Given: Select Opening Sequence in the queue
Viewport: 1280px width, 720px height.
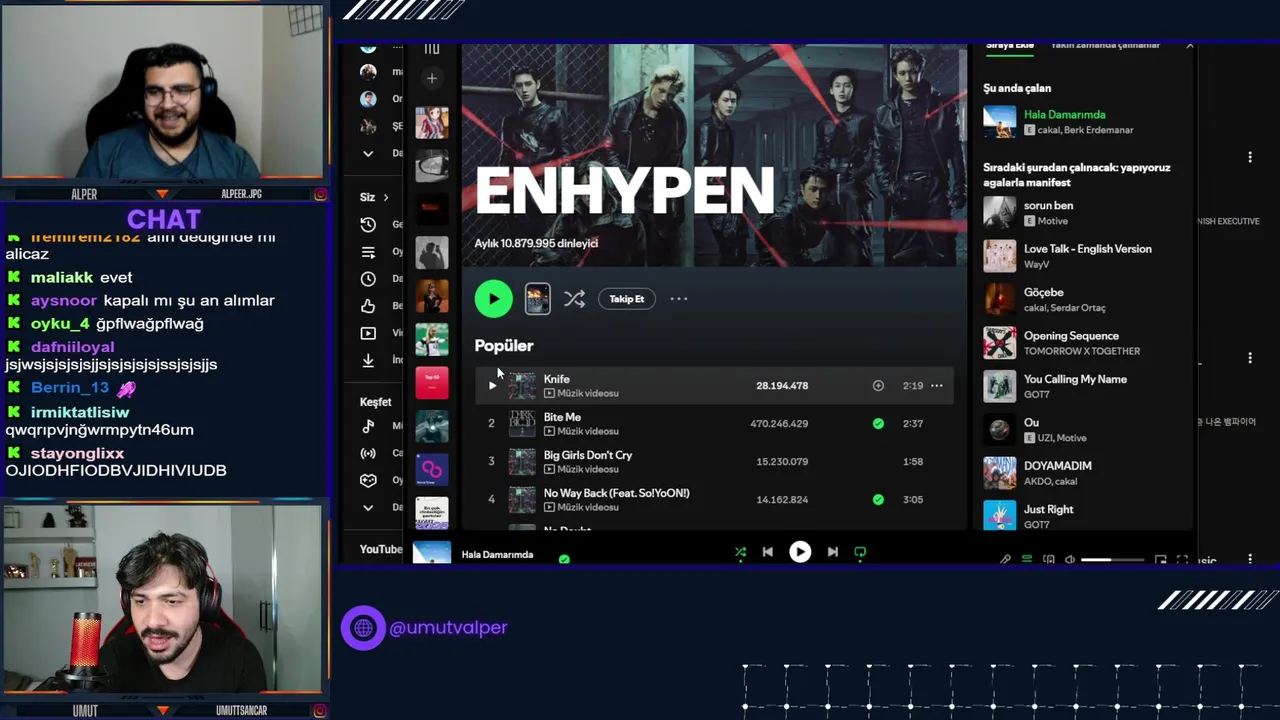Looking at the screenshot, I should pos(1071,336).
